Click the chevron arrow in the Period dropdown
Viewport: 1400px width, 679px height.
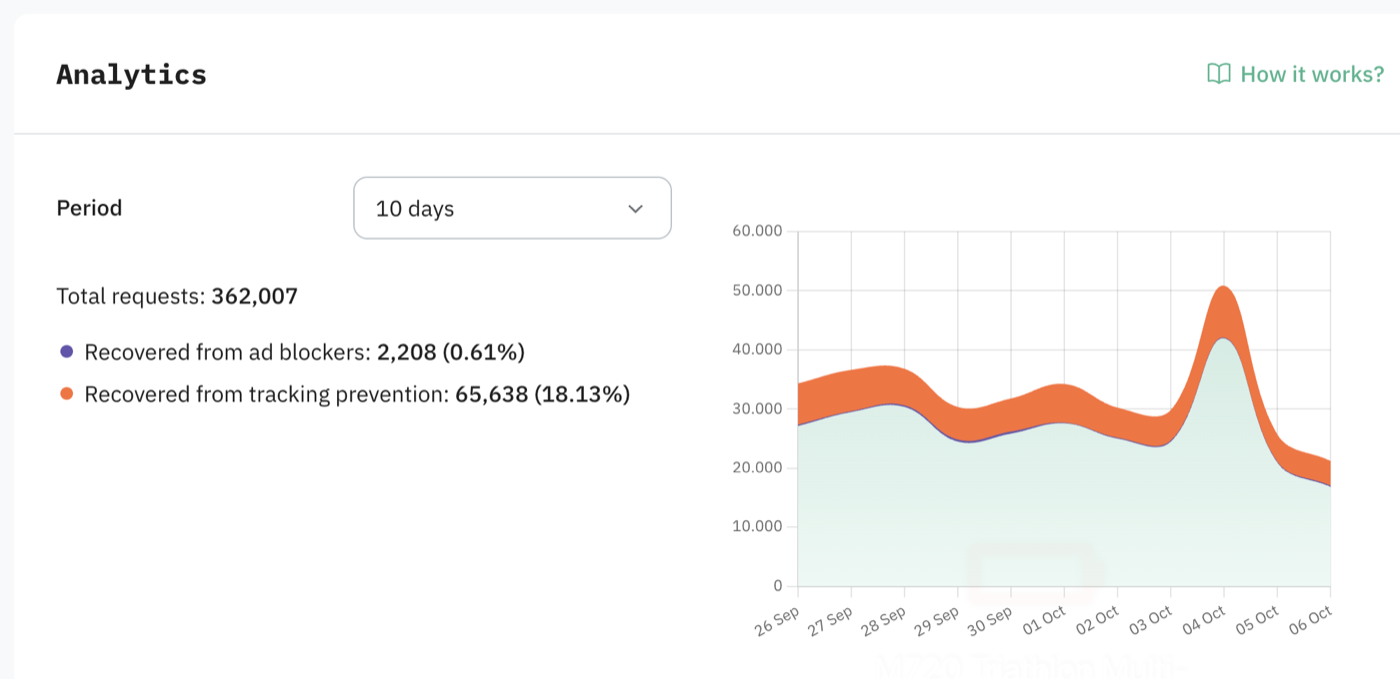[x=635, y=209]
